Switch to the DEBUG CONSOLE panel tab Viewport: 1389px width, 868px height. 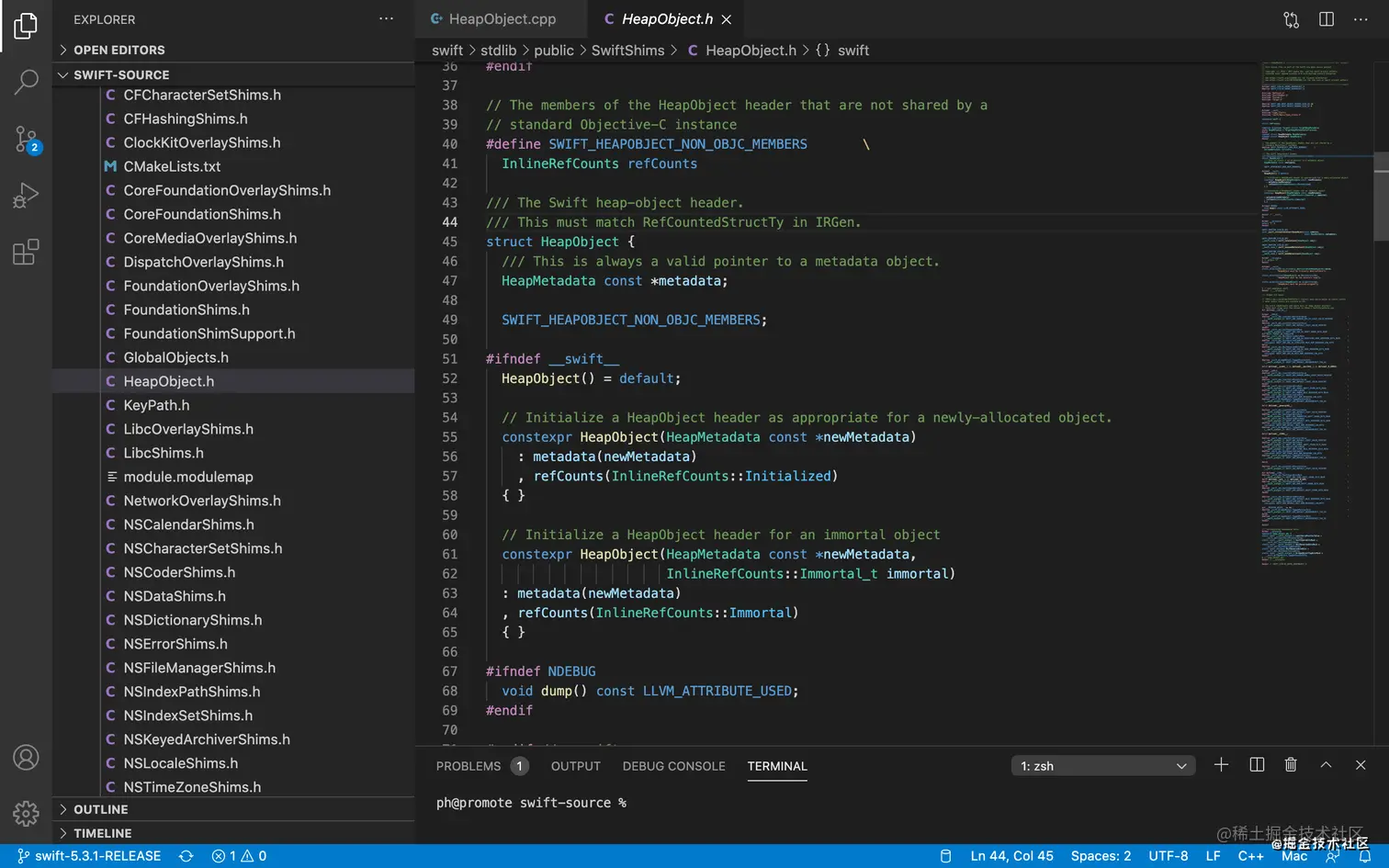673,766
